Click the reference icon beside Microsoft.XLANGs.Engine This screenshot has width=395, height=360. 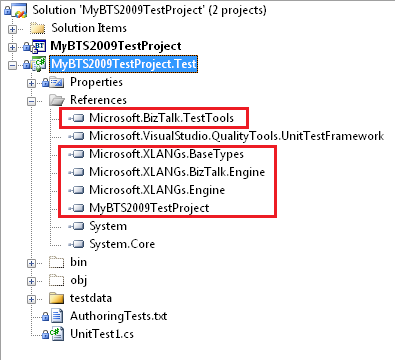click(x=76, y=190)
